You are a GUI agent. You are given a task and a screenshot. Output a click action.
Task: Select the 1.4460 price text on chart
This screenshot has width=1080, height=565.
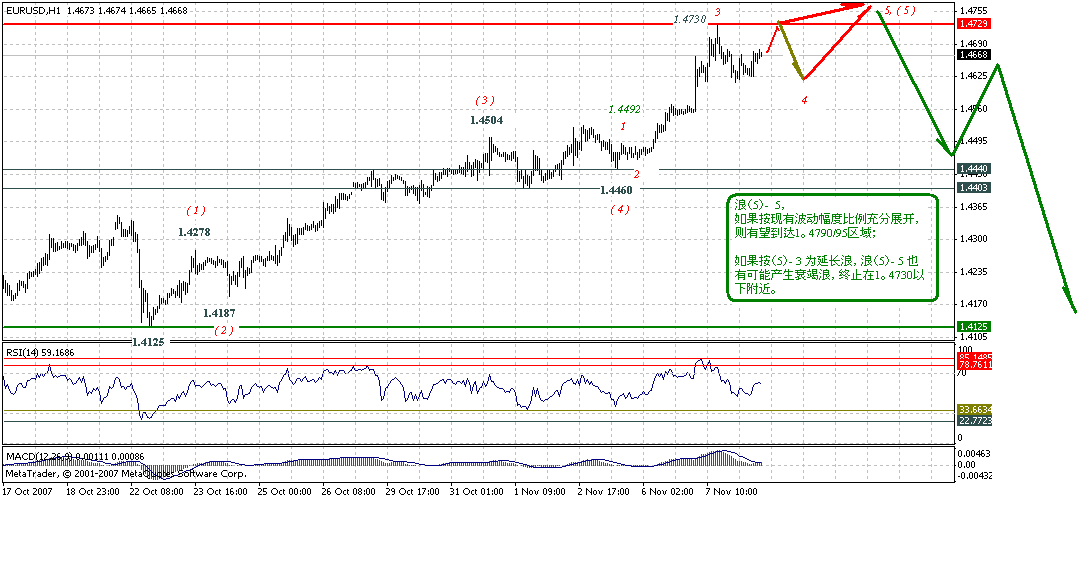616,190
